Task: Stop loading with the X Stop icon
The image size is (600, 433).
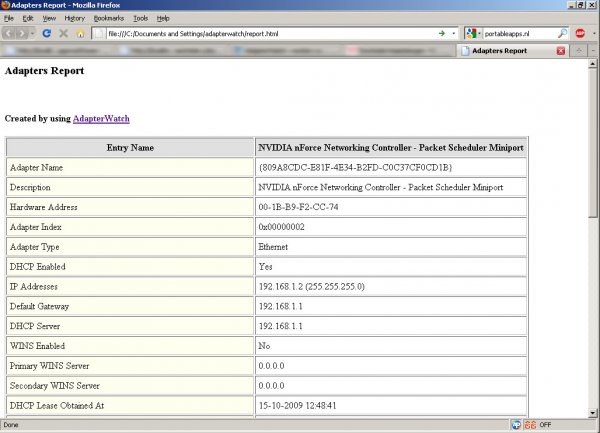Action: click(x=64, y=33)
